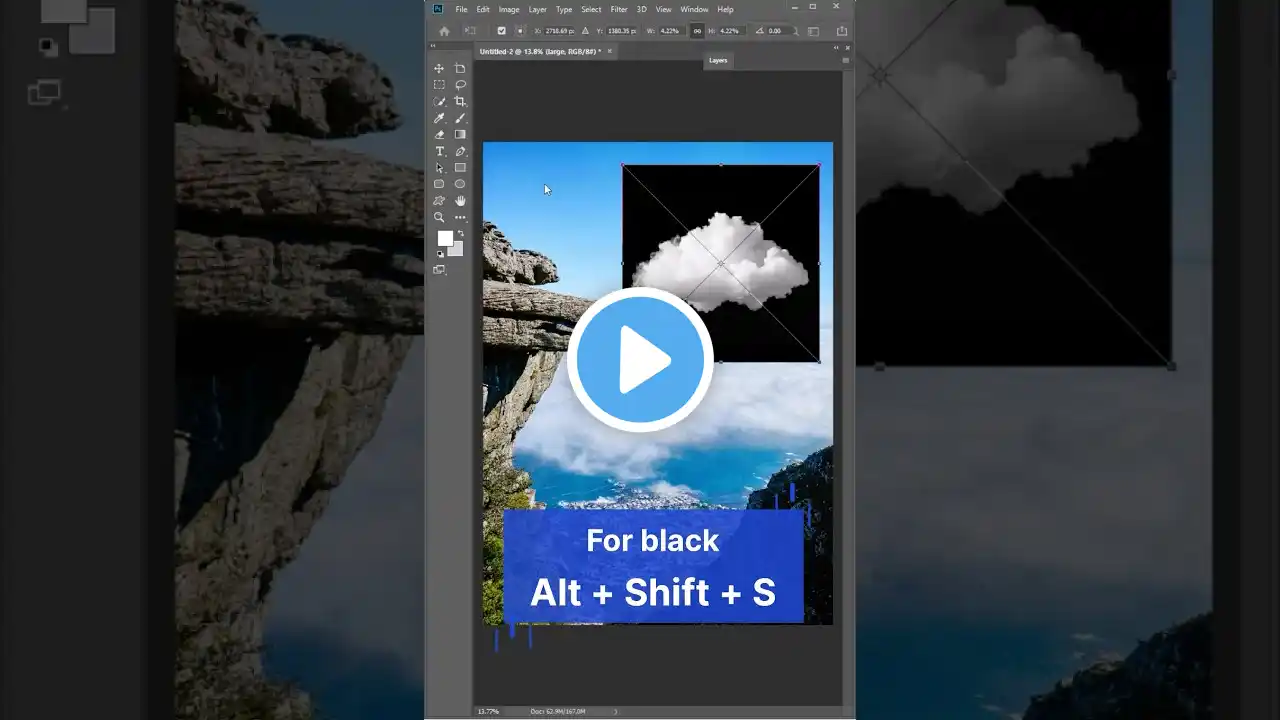The height and width of the screenshot is (720, 1280).
Task: Pick the Eyedropper tool
Action: pos(439,118)
